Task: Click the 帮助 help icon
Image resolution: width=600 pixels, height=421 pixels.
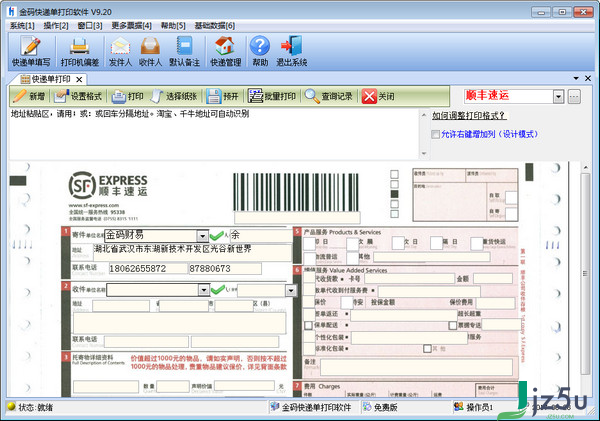Action: tap(260, 51)
